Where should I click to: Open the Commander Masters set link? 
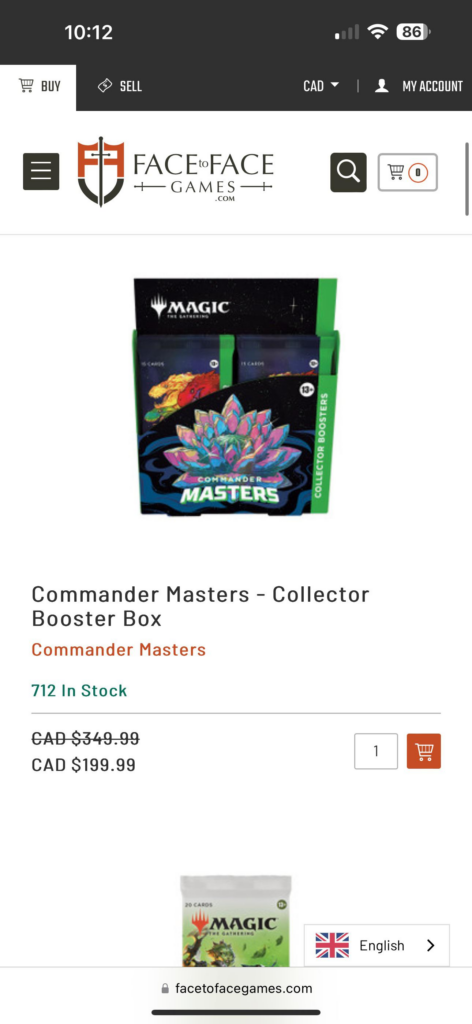(119, 650)
